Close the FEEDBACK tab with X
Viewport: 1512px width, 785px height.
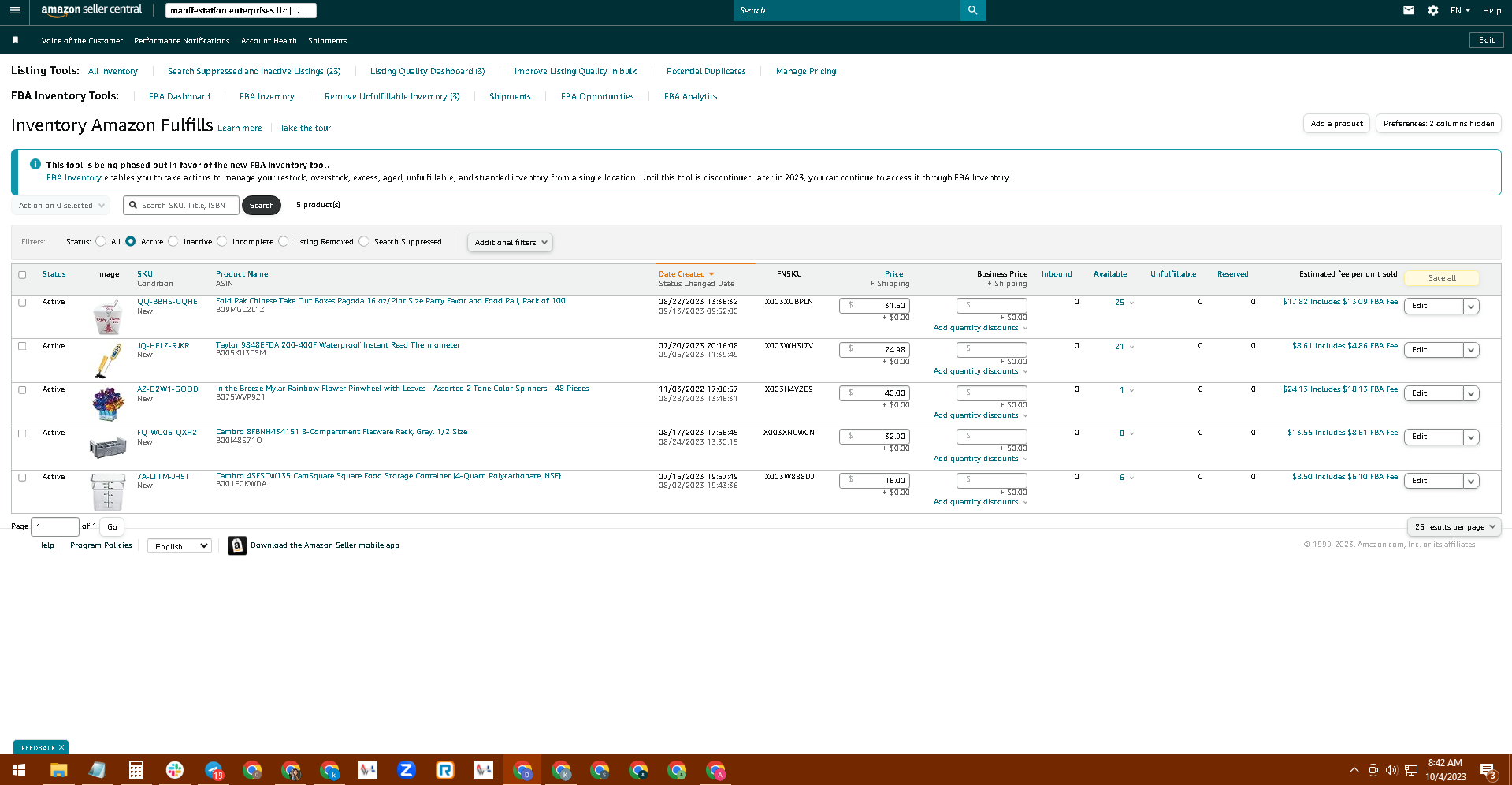(x=61, y=747)
